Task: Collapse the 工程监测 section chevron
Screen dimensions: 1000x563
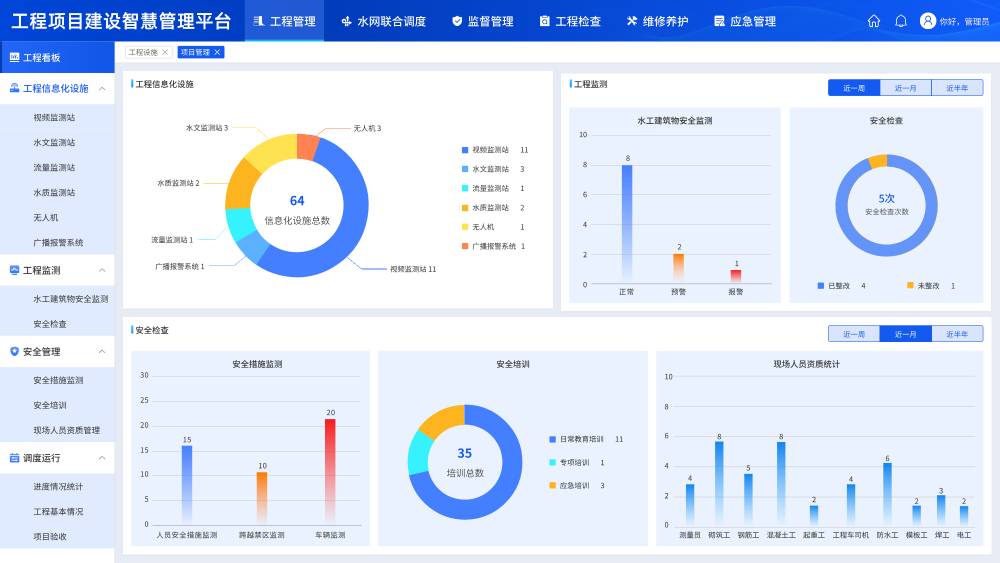Action: tap(102, 270)
